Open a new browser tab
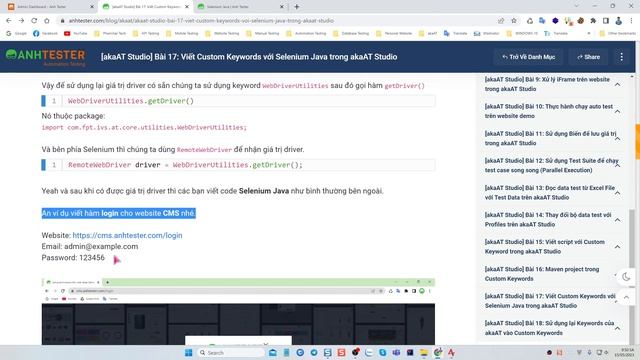 pyautogui.click(x=297, y=7)
